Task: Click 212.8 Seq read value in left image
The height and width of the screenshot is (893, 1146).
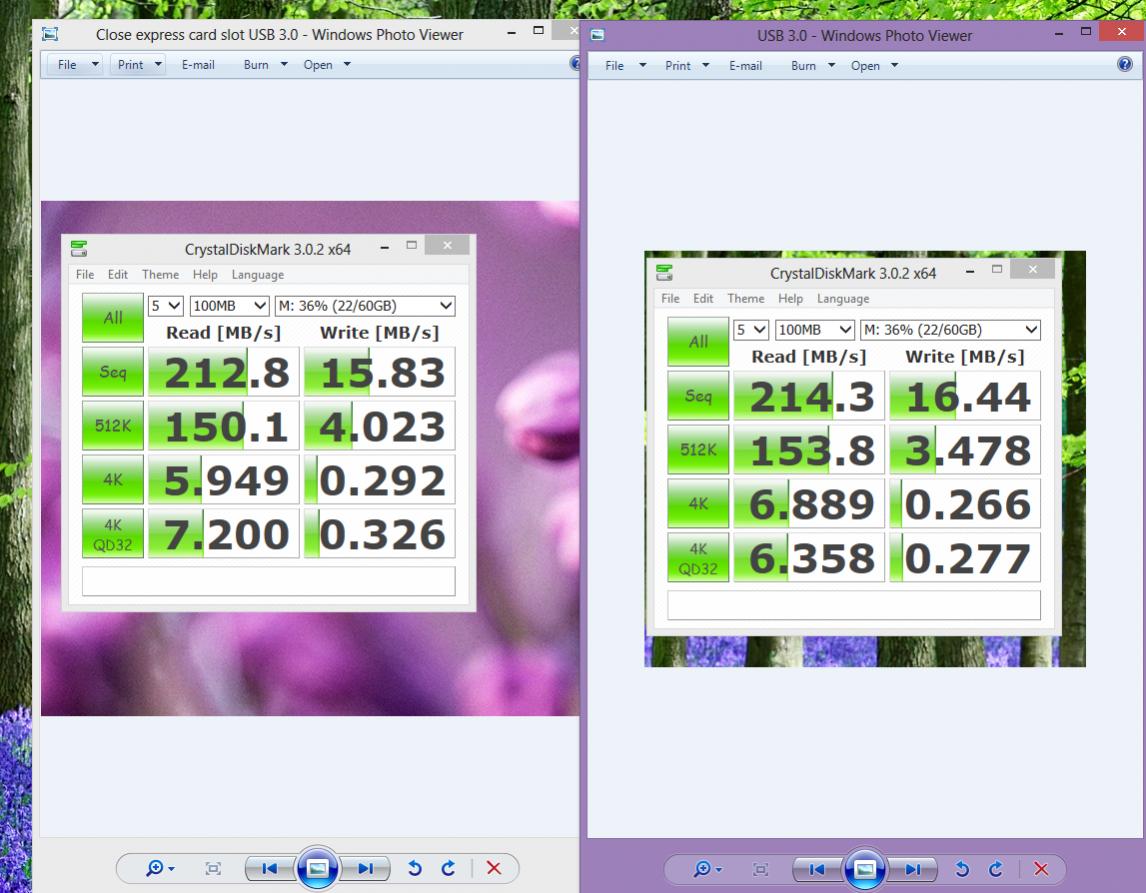Action: 224,373
